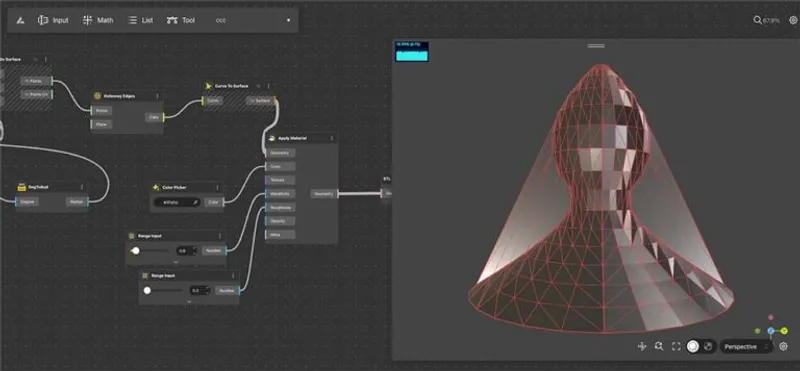Select the Geometry output of Apply Material
The image size is (800, 371).
(x=324, y=193)
